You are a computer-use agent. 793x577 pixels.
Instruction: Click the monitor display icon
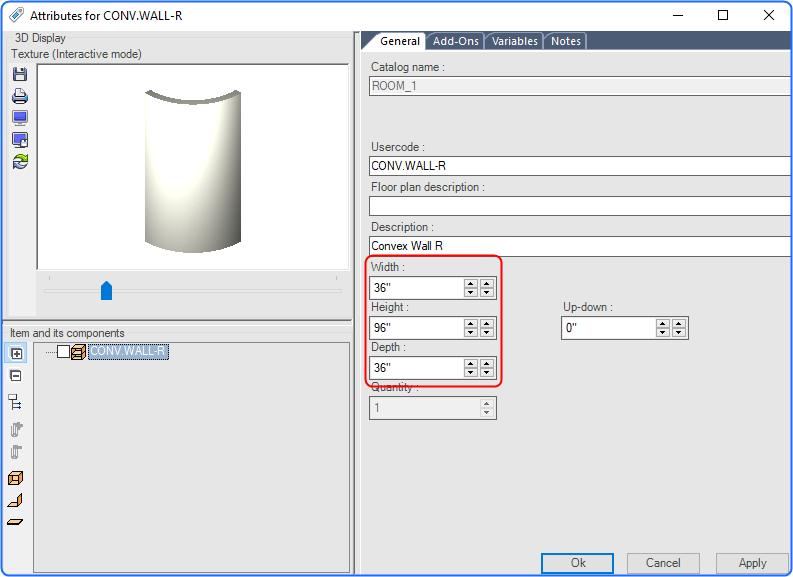19,118
